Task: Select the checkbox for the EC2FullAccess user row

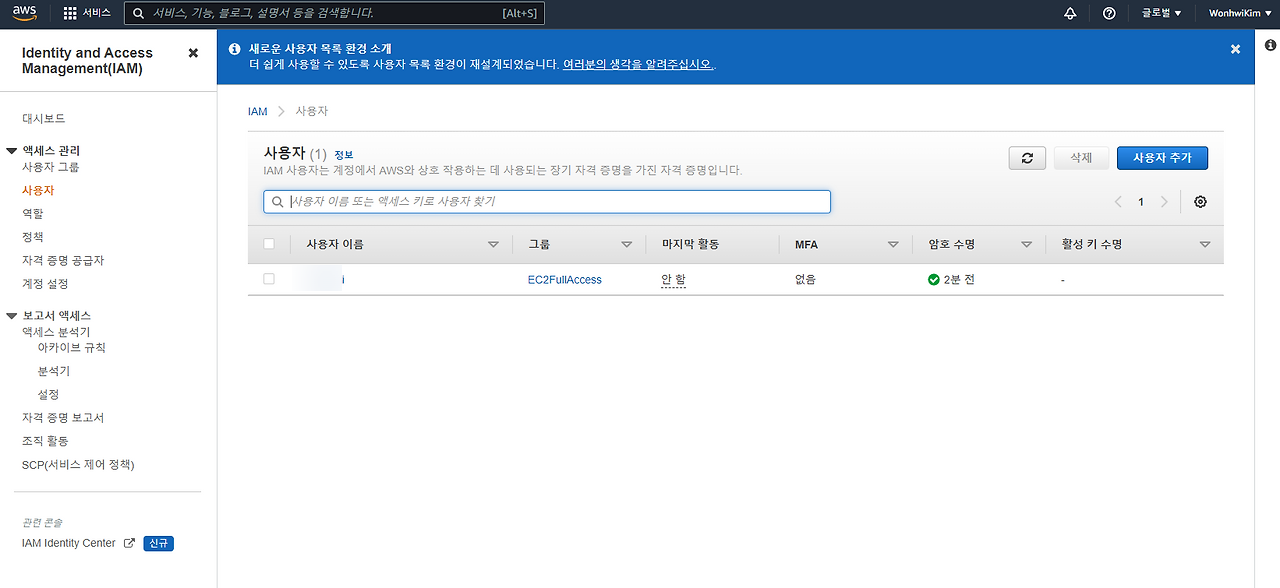Action: point(268,280)
